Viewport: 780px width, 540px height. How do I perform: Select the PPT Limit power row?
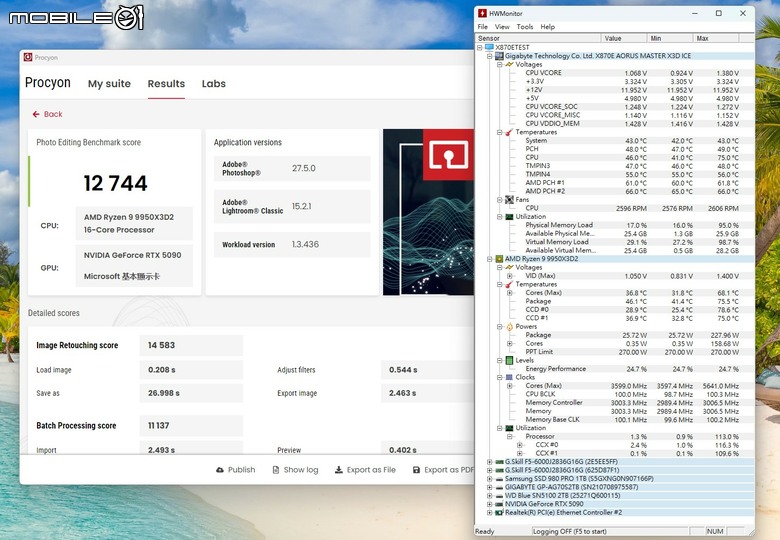tap(632, 352)
